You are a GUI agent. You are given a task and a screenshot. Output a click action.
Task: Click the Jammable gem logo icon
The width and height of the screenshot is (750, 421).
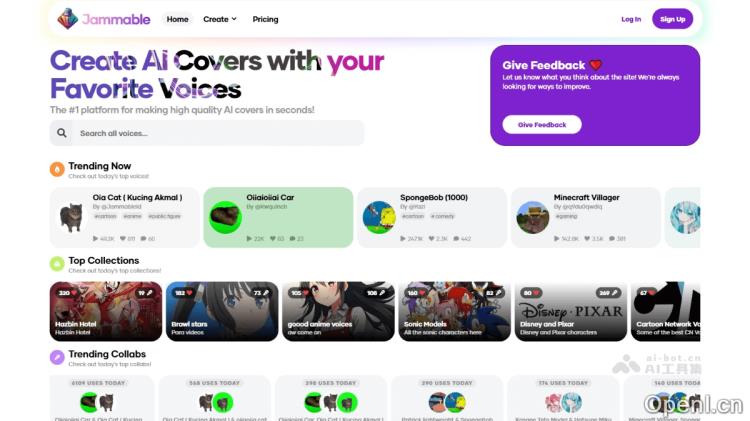(67, 19)
